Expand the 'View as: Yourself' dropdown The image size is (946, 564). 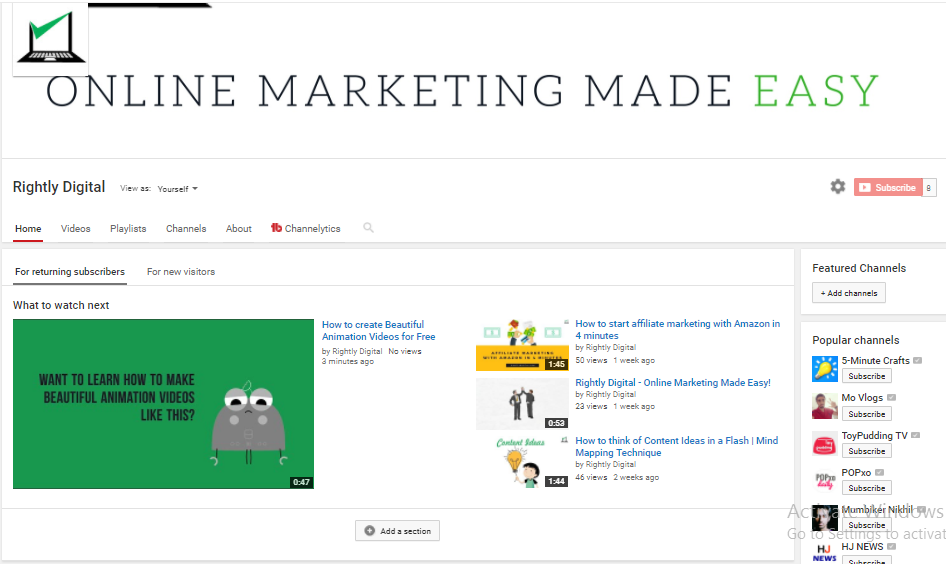pyautogui.click(x=177, y=189)
